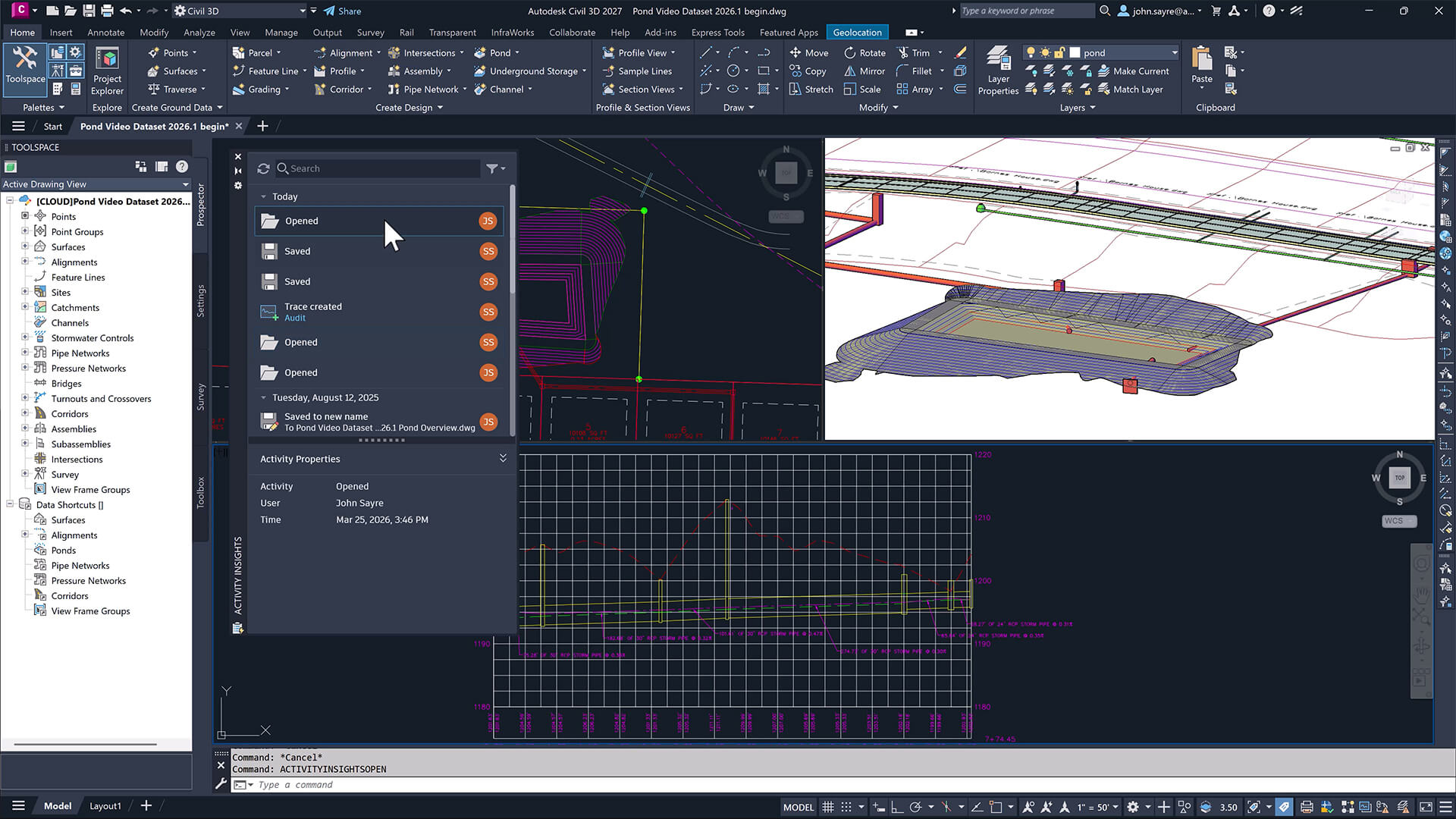Open Toolspace help icon
Screen dimensions: 1456x819
tap(182, 166)
